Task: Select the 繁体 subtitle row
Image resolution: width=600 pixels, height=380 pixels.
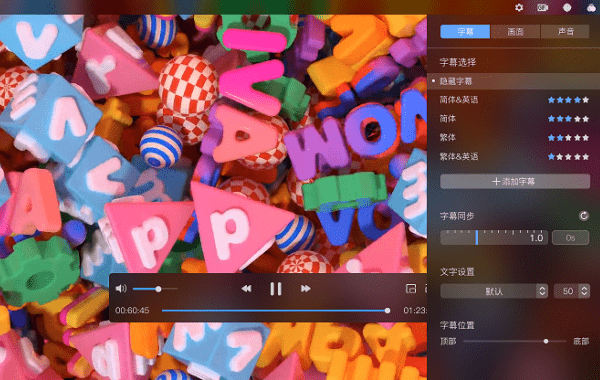Action: pyautogui.click(x=513, y=137)
